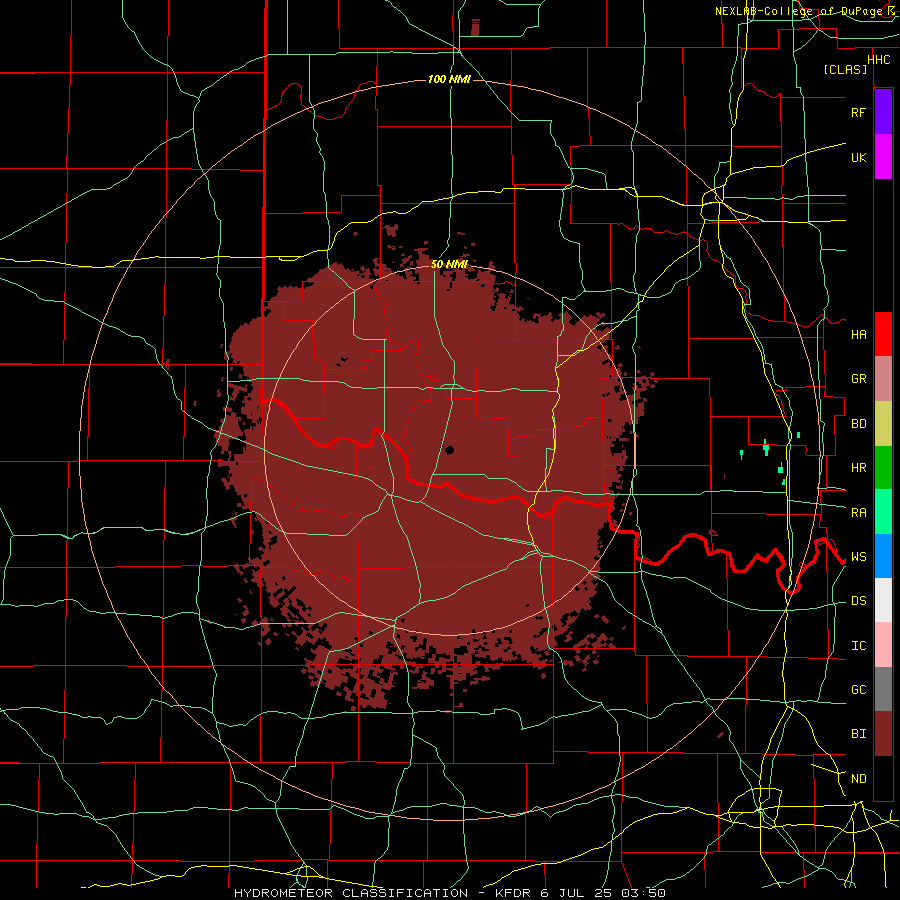
Task: Click the RF legend label
Action: point(858,112)
